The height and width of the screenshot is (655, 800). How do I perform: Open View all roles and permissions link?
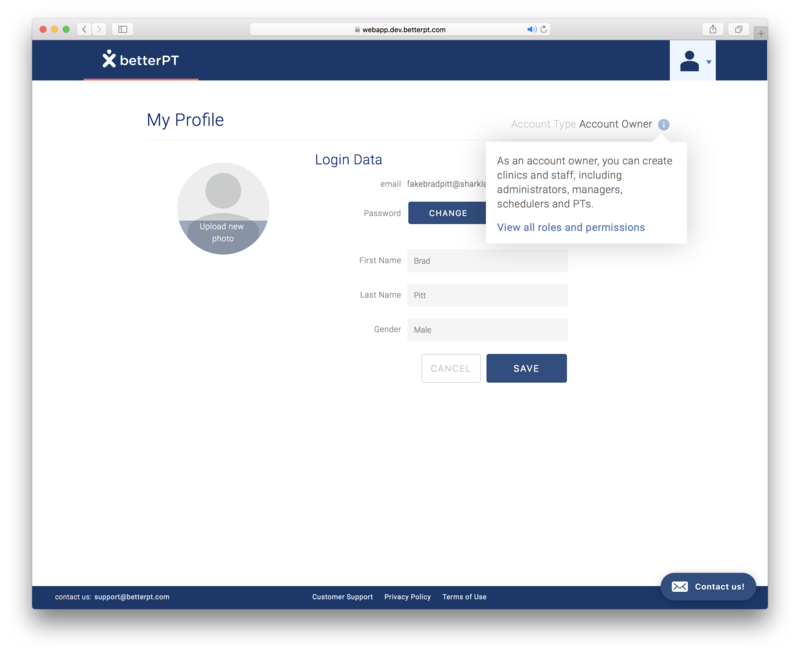(x=570, y=228)
